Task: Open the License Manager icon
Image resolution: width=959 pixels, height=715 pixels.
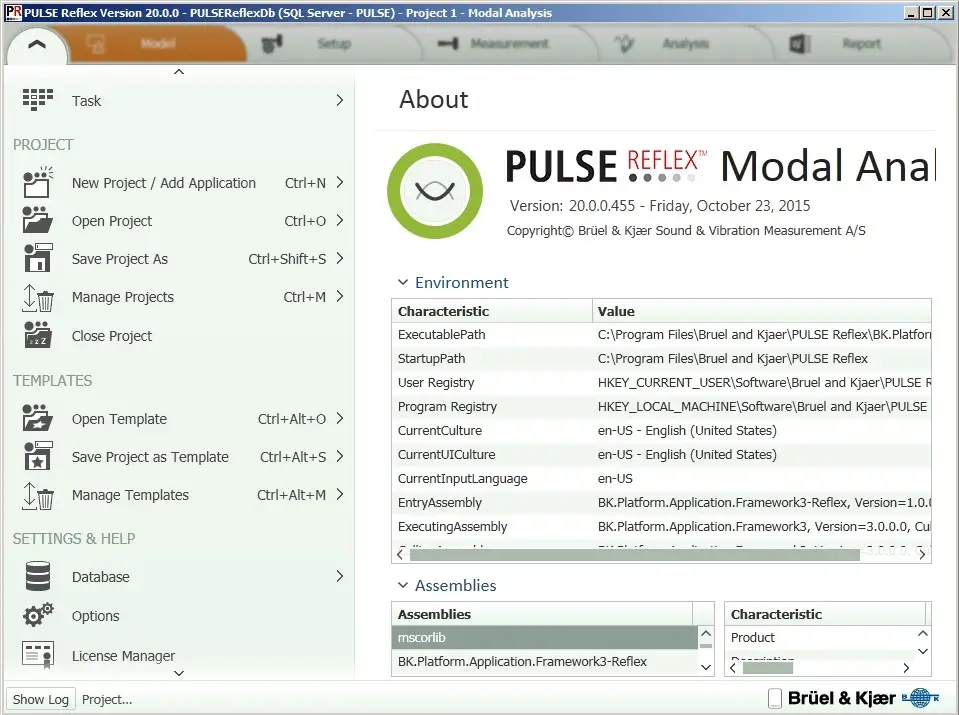Action: (37, 655)
